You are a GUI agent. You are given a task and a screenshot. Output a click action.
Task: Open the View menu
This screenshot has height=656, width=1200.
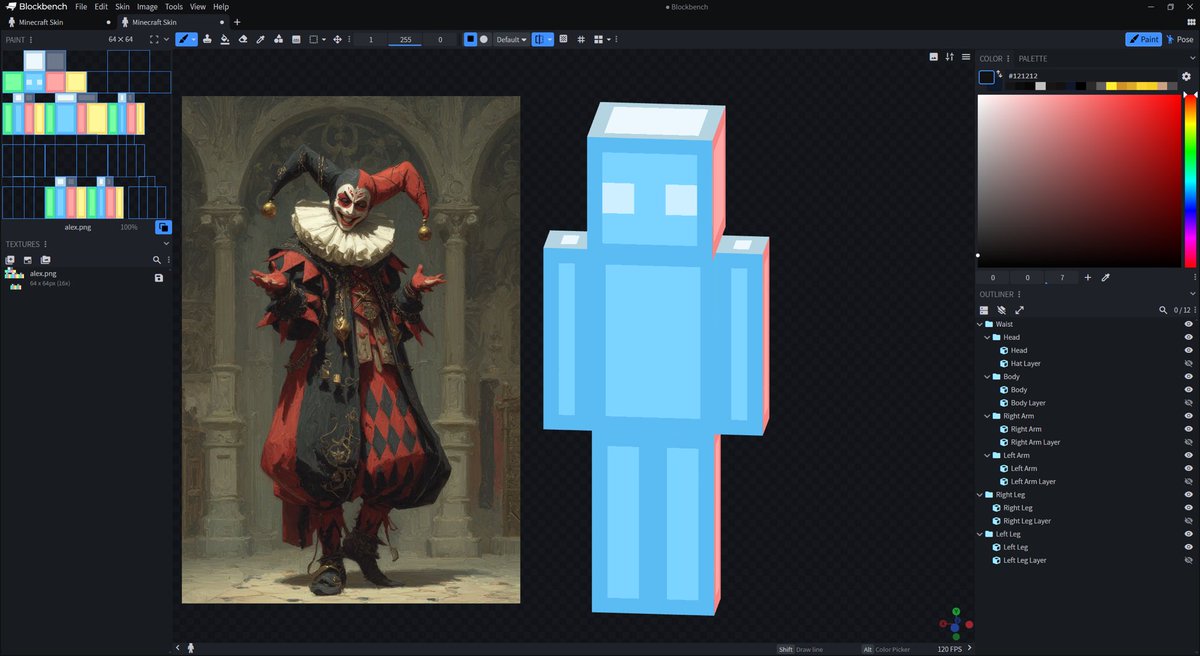[198, 6]
